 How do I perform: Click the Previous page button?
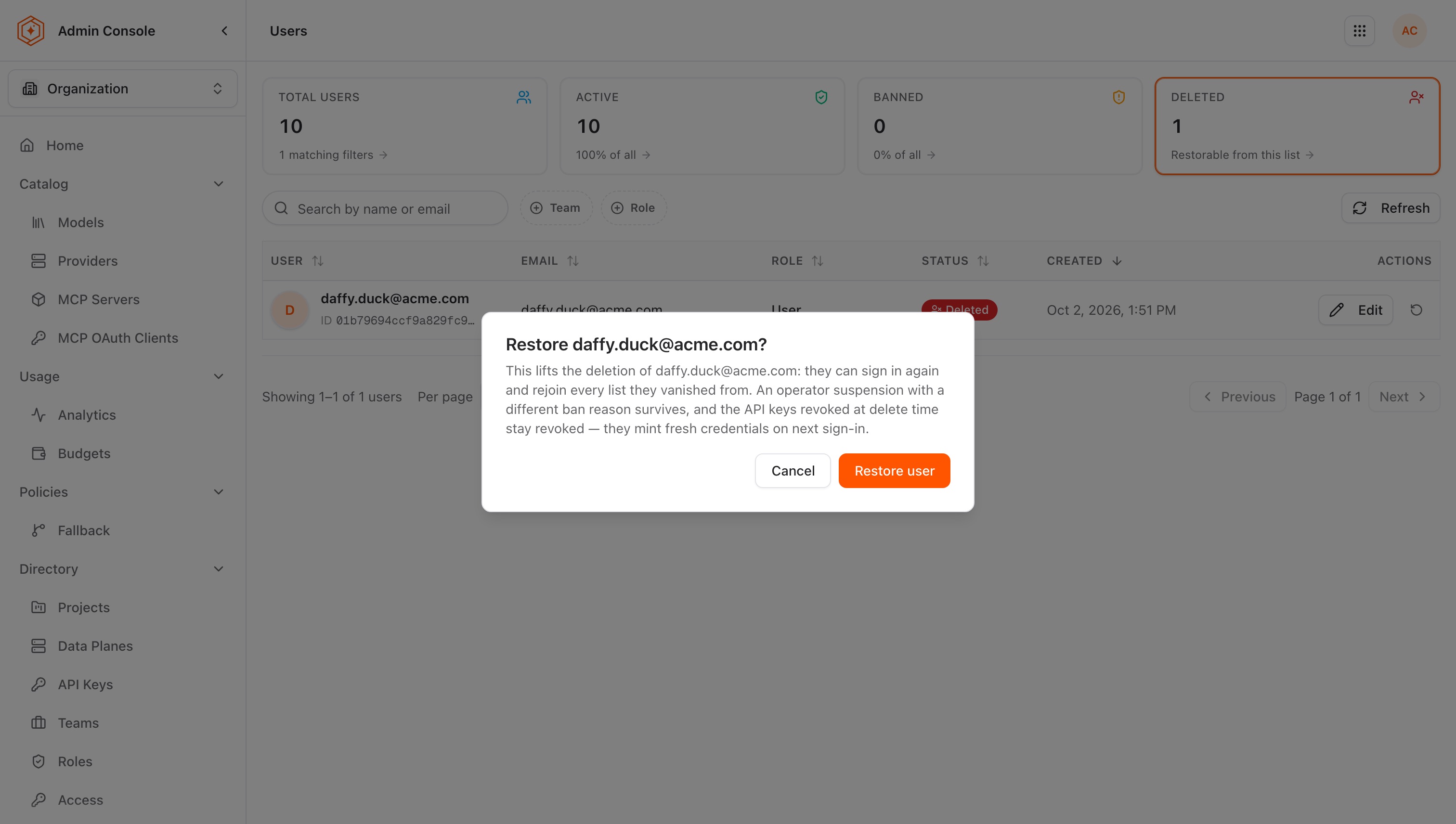1238,397
